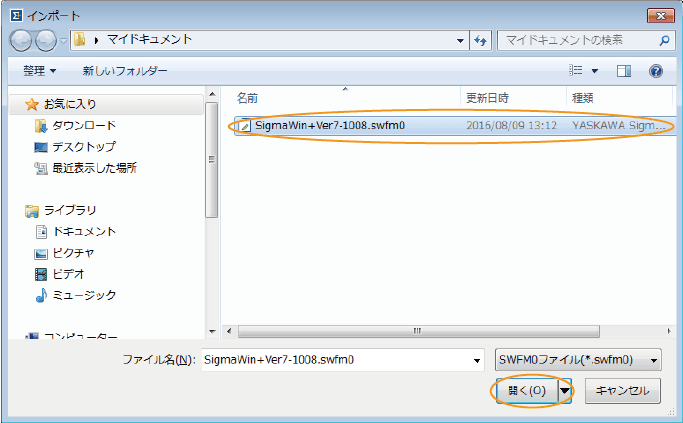The image size is (683, 423).
Task: Toggle the preview pane icon
Action: (624, 71)
